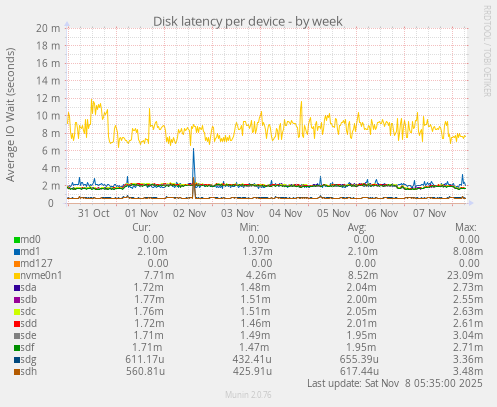Click sdc max value 2.63m
Viewport: 497px width, 407px height.
tap(468, 311)
